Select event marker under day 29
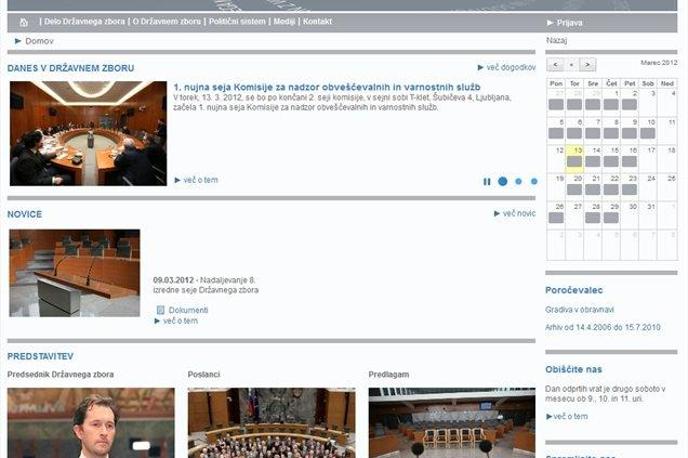The width and height of the screenshot is (688, 458). pyautogui.click(x=611, y=218)
